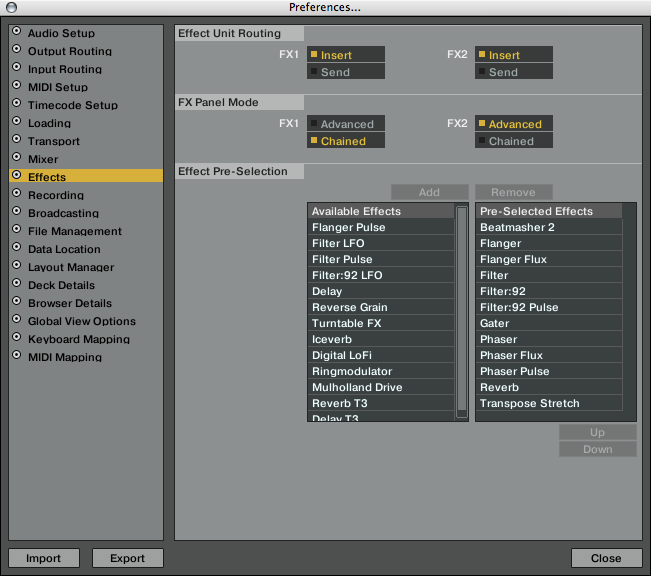651x576 pixels.
Task: Click the bullet icon next to Transport
Action: click(x=16, y=140)
